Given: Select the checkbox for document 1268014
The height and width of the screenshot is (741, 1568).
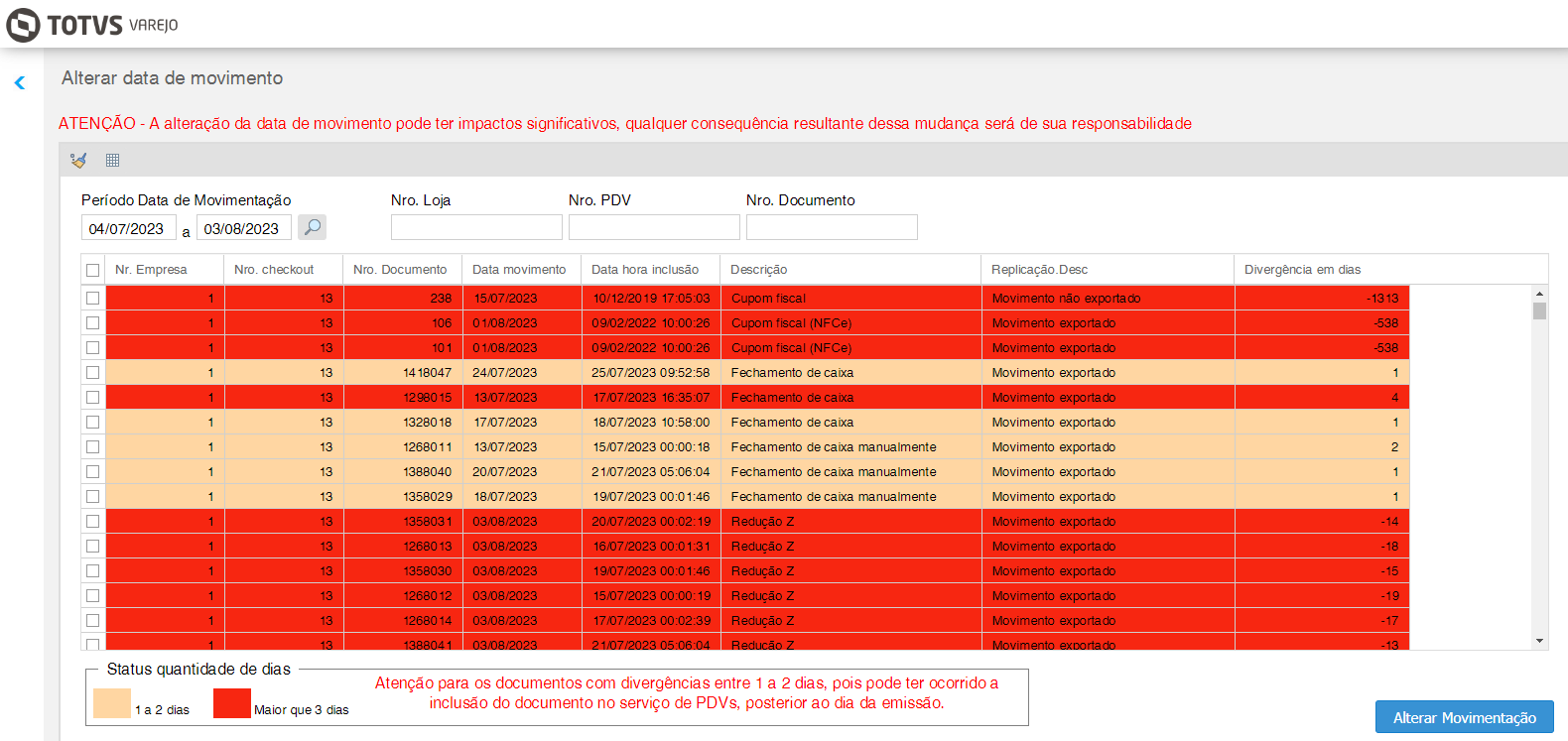Looking at the screenshot, I should 93,620.
